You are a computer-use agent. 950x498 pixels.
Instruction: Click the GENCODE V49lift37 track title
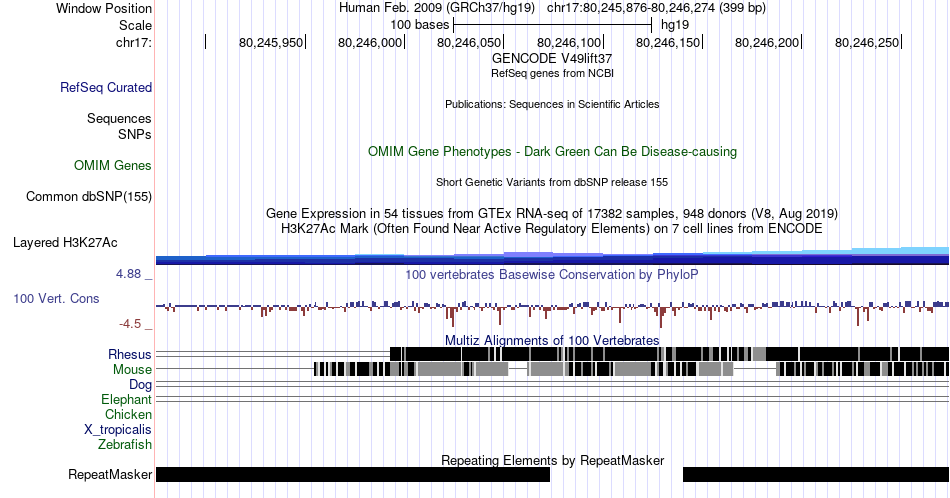pyautogui.click(x=552, y=58)
